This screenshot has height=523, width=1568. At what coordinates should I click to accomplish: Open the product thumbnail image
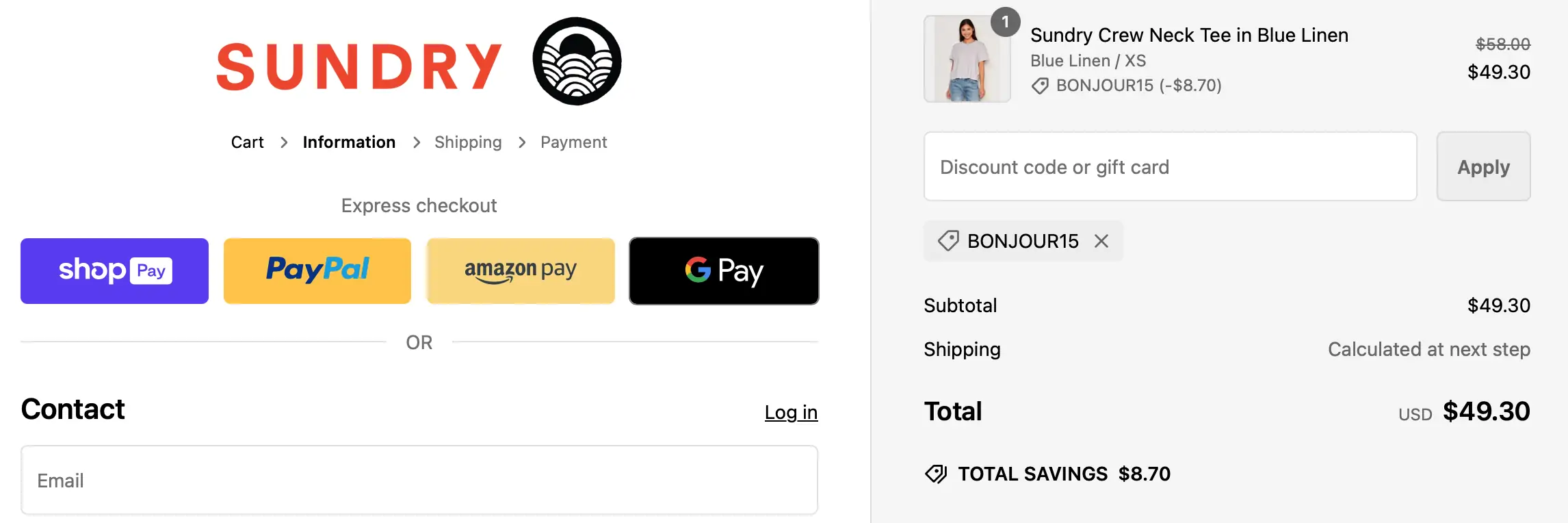click(x=967, y=60)
